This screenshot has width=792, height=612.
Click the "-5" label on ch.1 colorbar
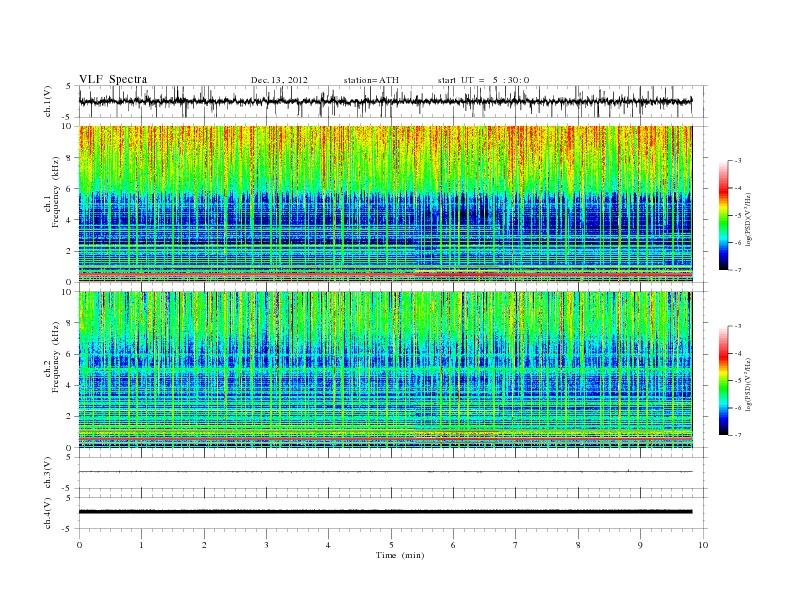coord(737,216)
